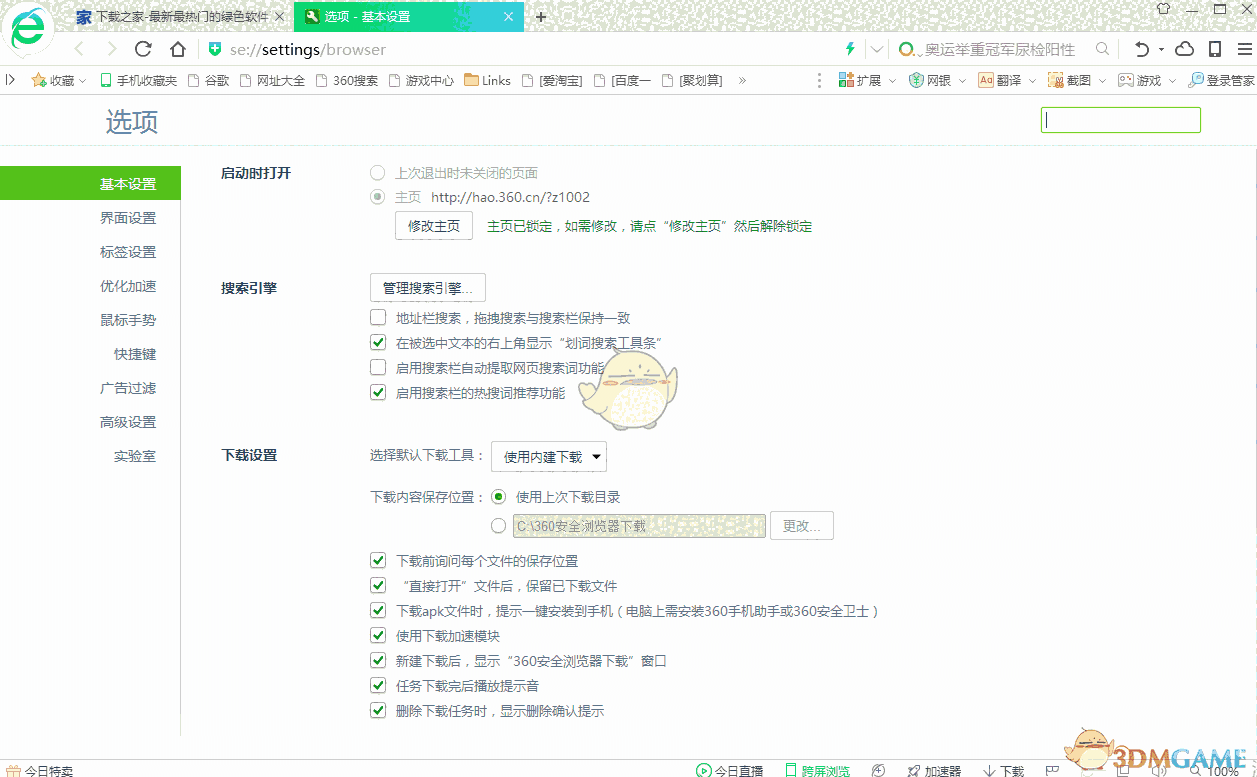
Task: Open the 使用内建下载 dropdown
Action: (x=548, y=456)
